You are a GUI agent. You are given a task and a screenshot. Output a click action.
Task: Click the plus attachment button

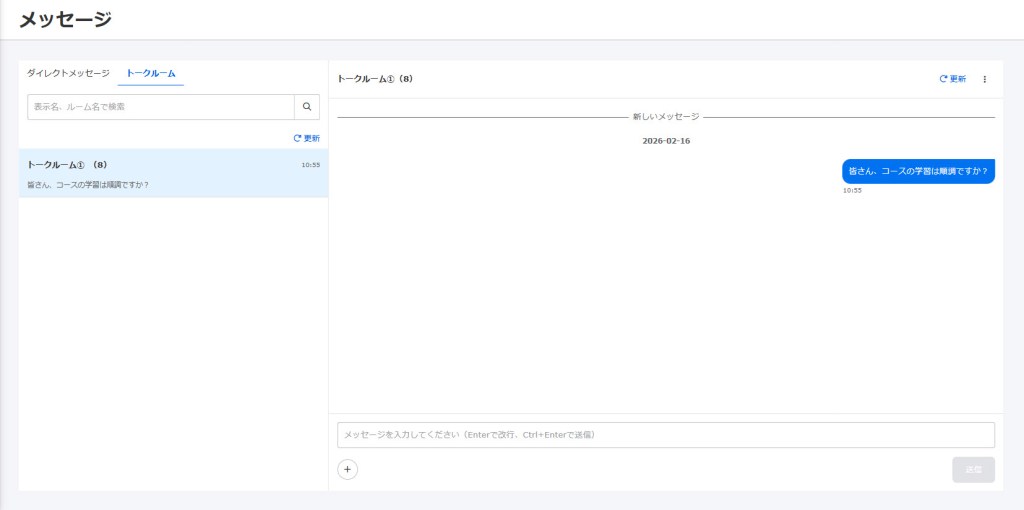coord(347,470)
